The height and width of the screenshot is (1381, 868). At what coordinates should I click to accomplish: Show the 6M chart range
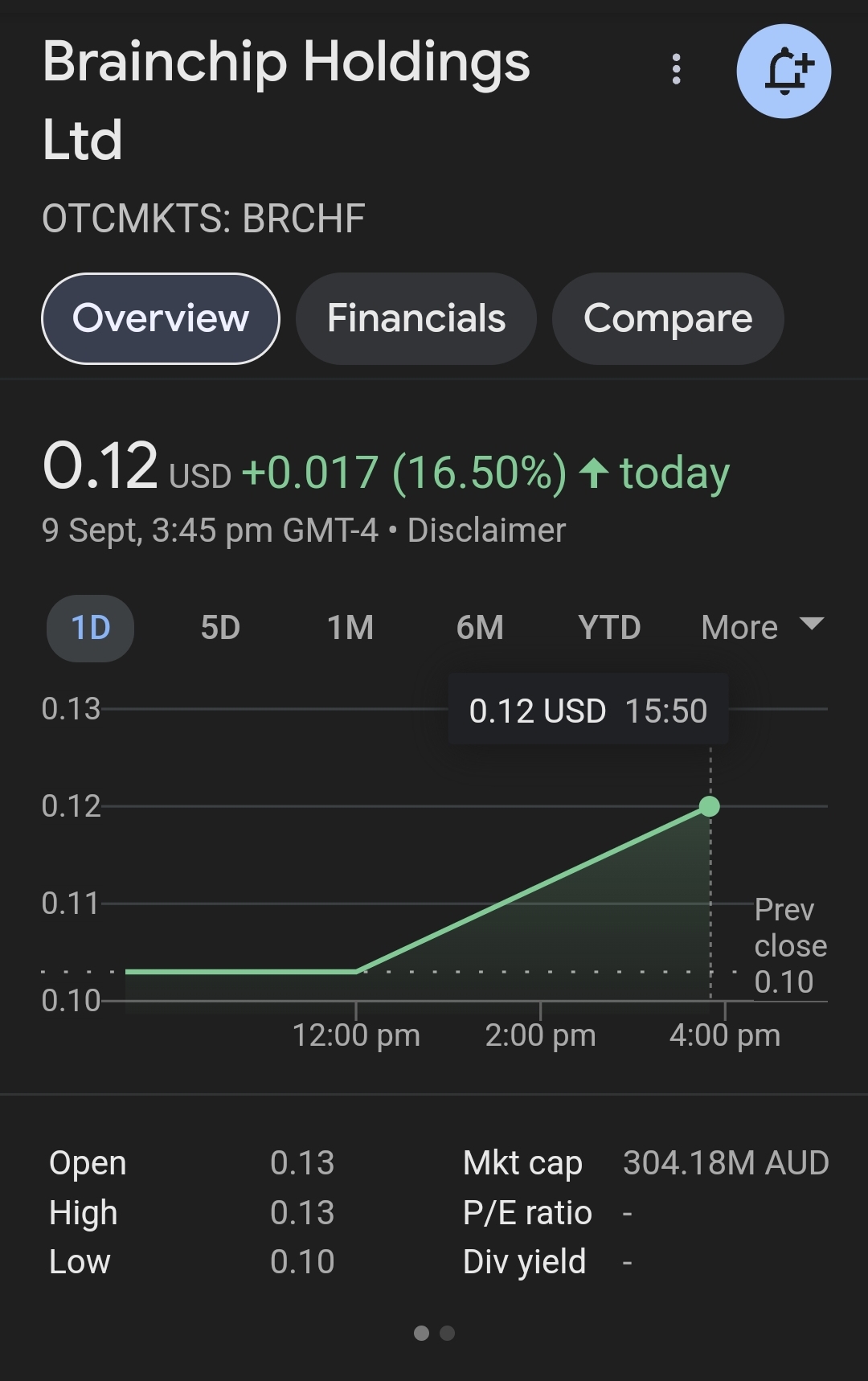[480, 628]
